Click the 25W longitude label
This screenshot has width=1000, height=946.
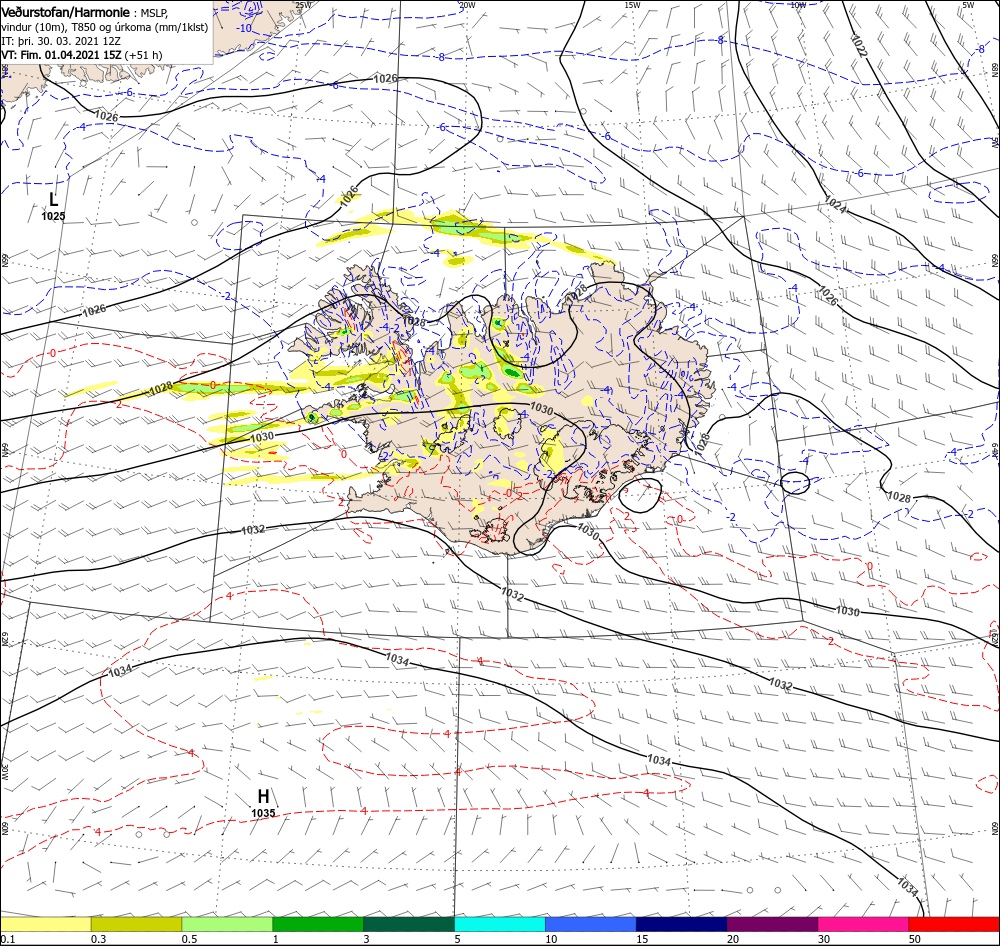pos(302,5)
